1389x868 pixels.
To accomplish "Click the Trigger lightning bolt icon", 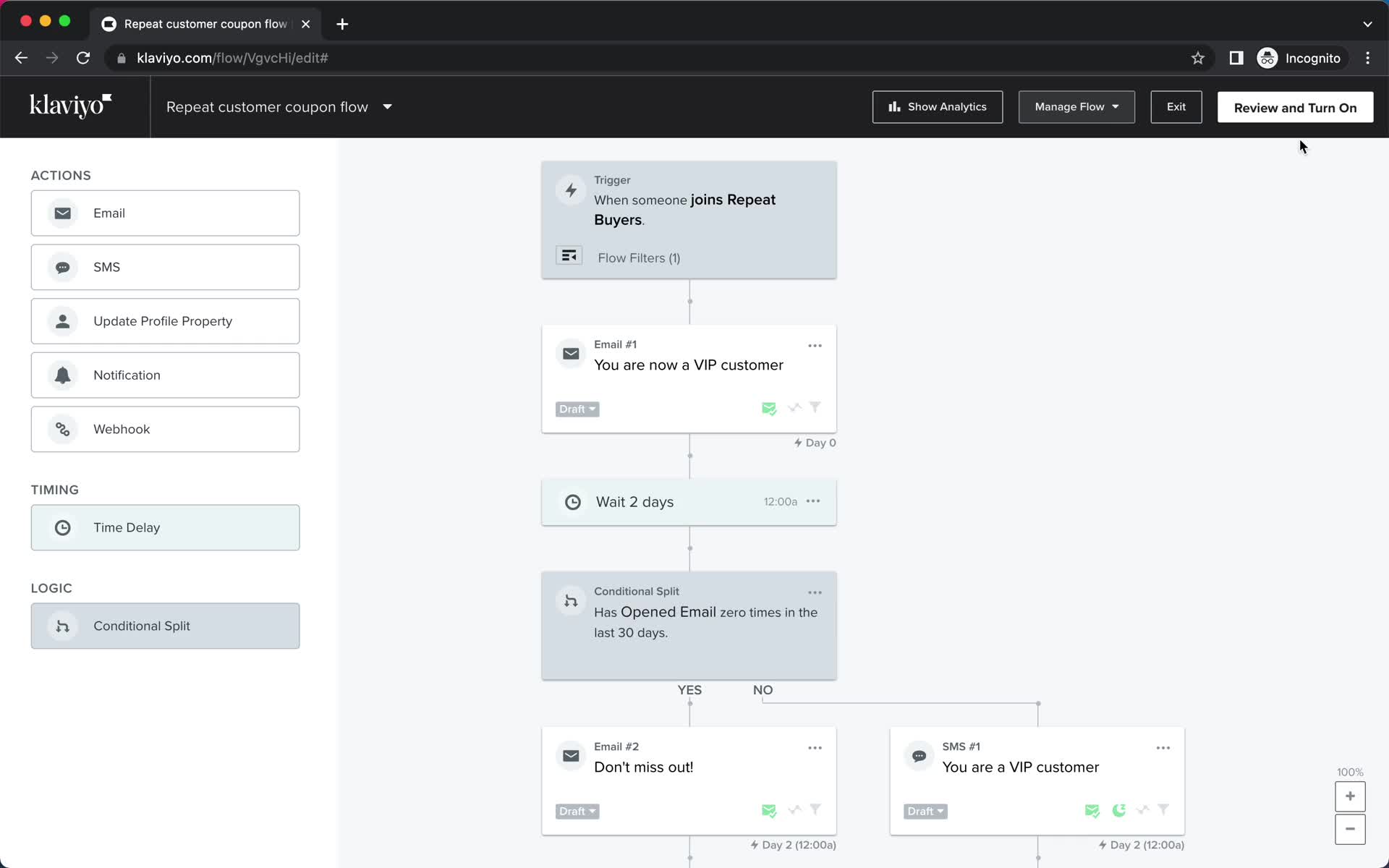I will 571,190.
